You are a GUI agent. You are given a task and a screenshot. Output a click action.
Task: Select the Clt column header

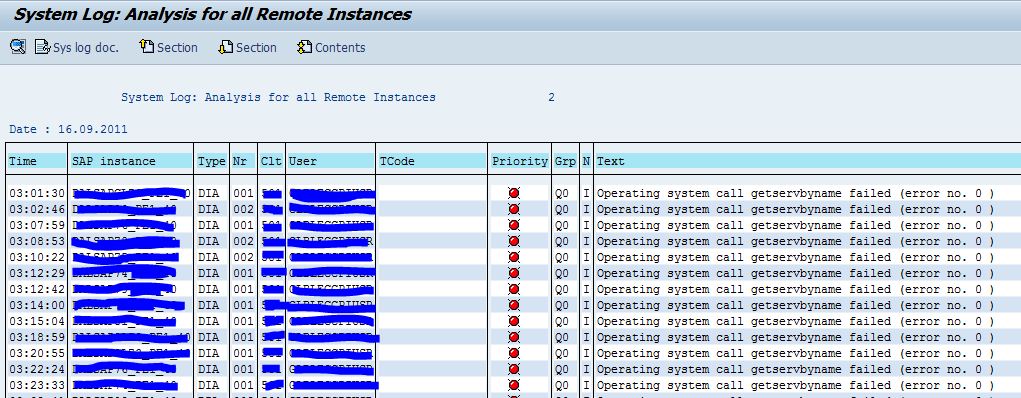coord(272,161)
